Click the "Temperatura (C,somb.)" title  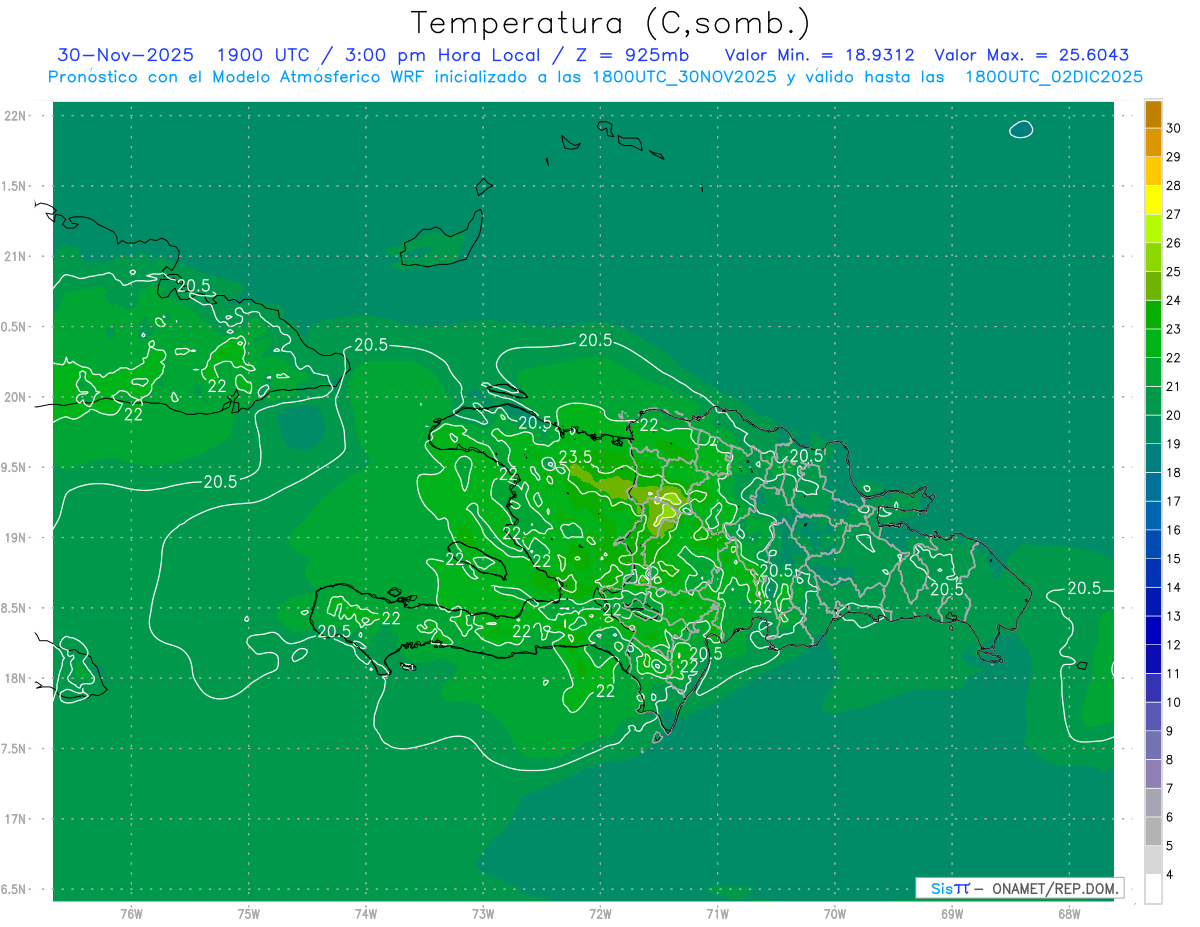(610, 22)
